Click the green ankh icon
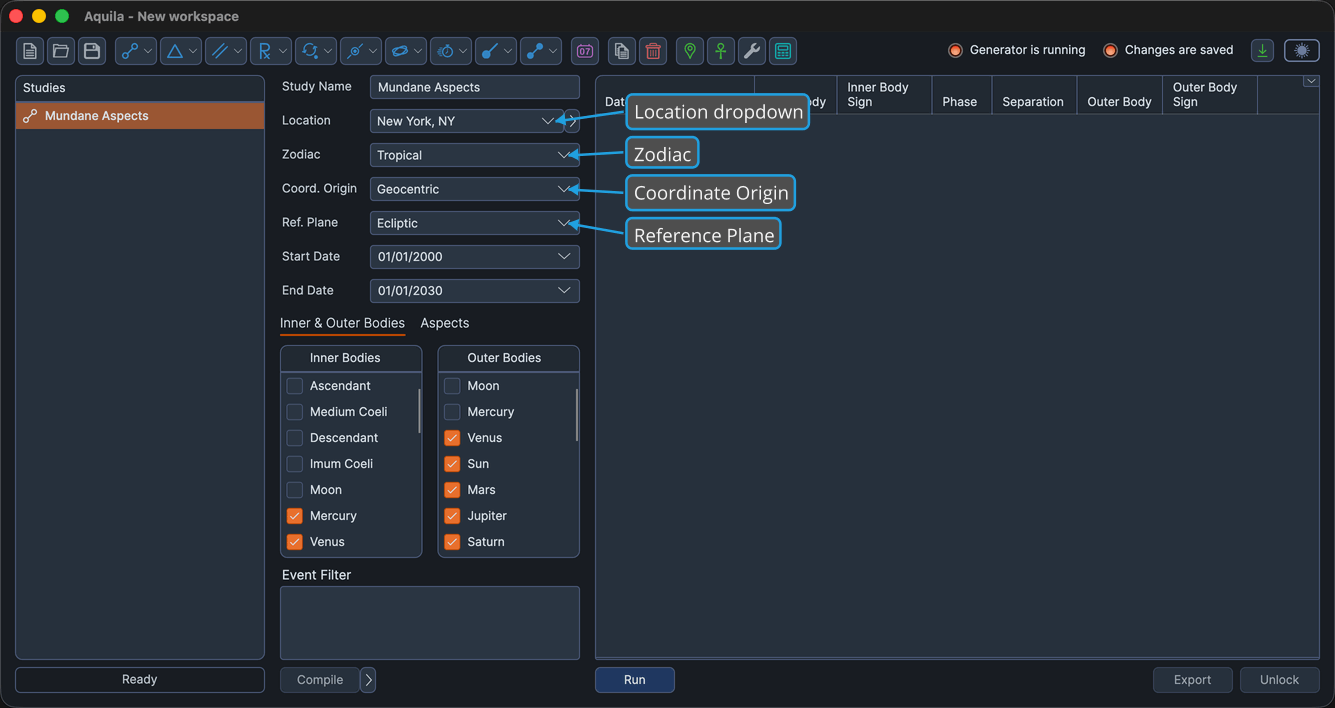The image size is (1335, 708). point(721,51)
